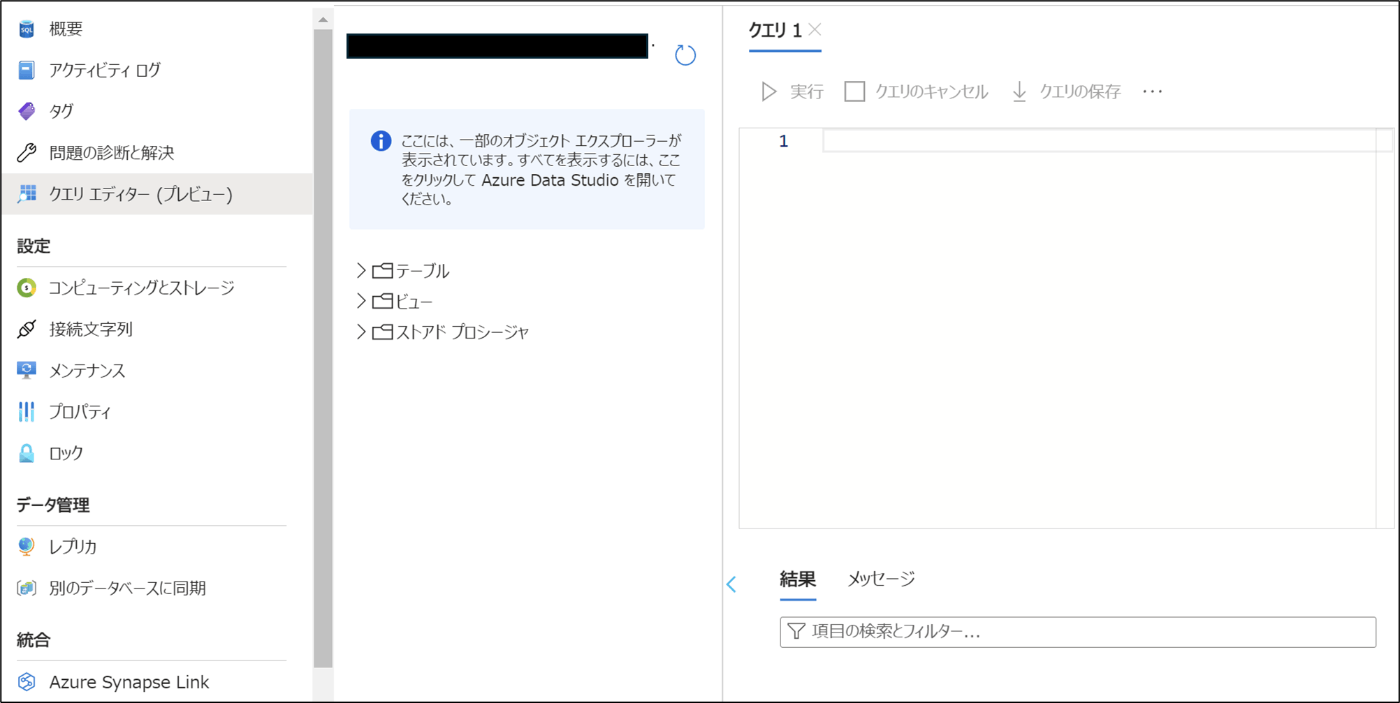Collapse the explorer pane with blue chevron
Screen dimensions: 1400x703
tap(731, 584)
